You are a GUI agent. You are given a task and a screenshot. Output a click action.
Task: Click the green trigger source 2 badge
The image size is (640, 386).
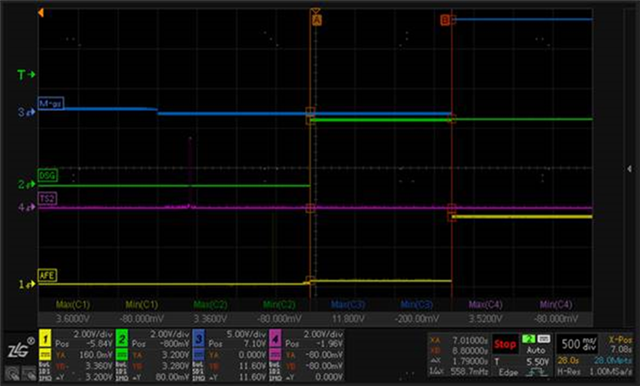529,339
